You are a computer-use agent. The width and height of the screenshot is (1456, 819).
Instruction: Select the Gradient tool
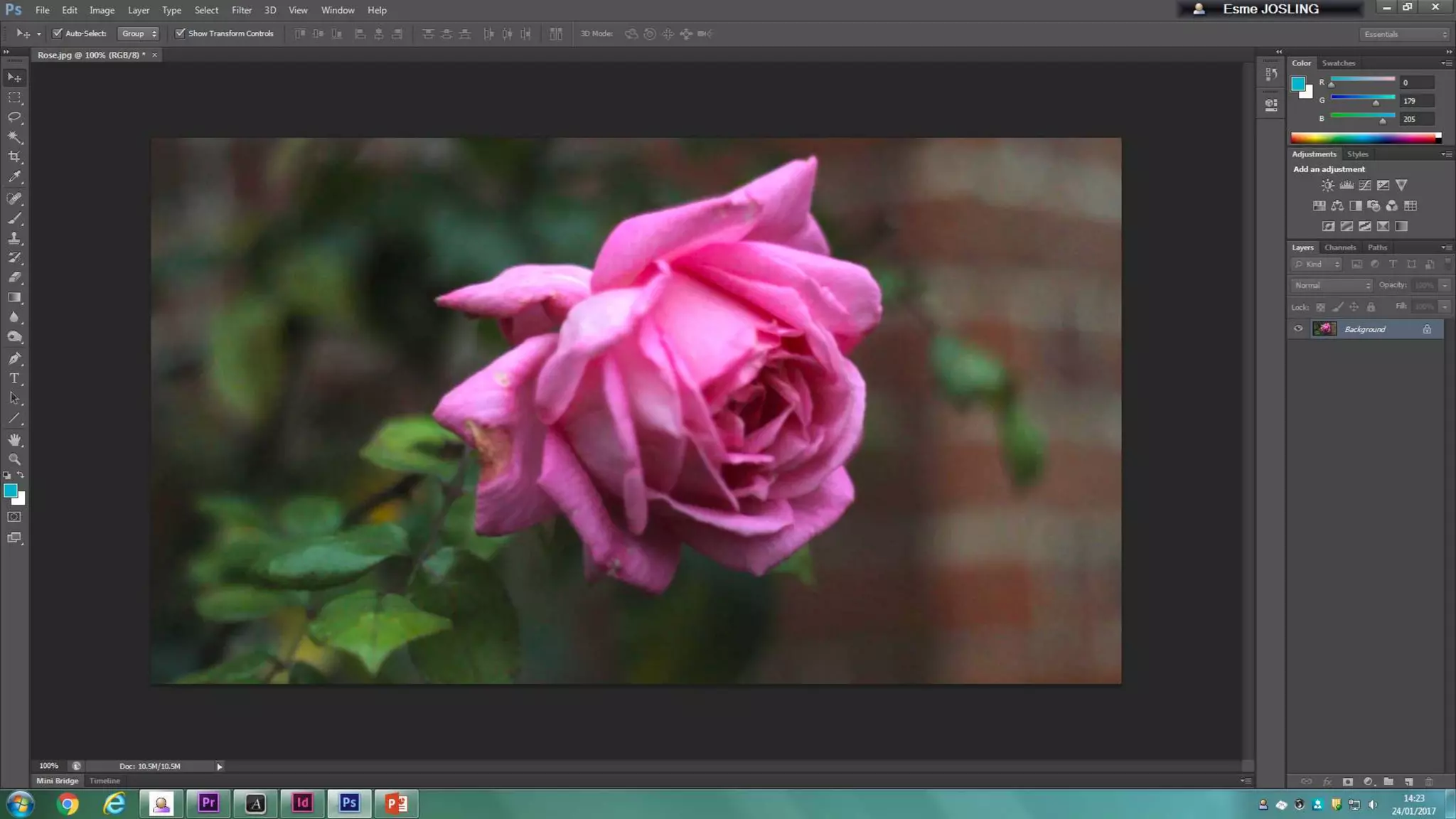[14, 298]
